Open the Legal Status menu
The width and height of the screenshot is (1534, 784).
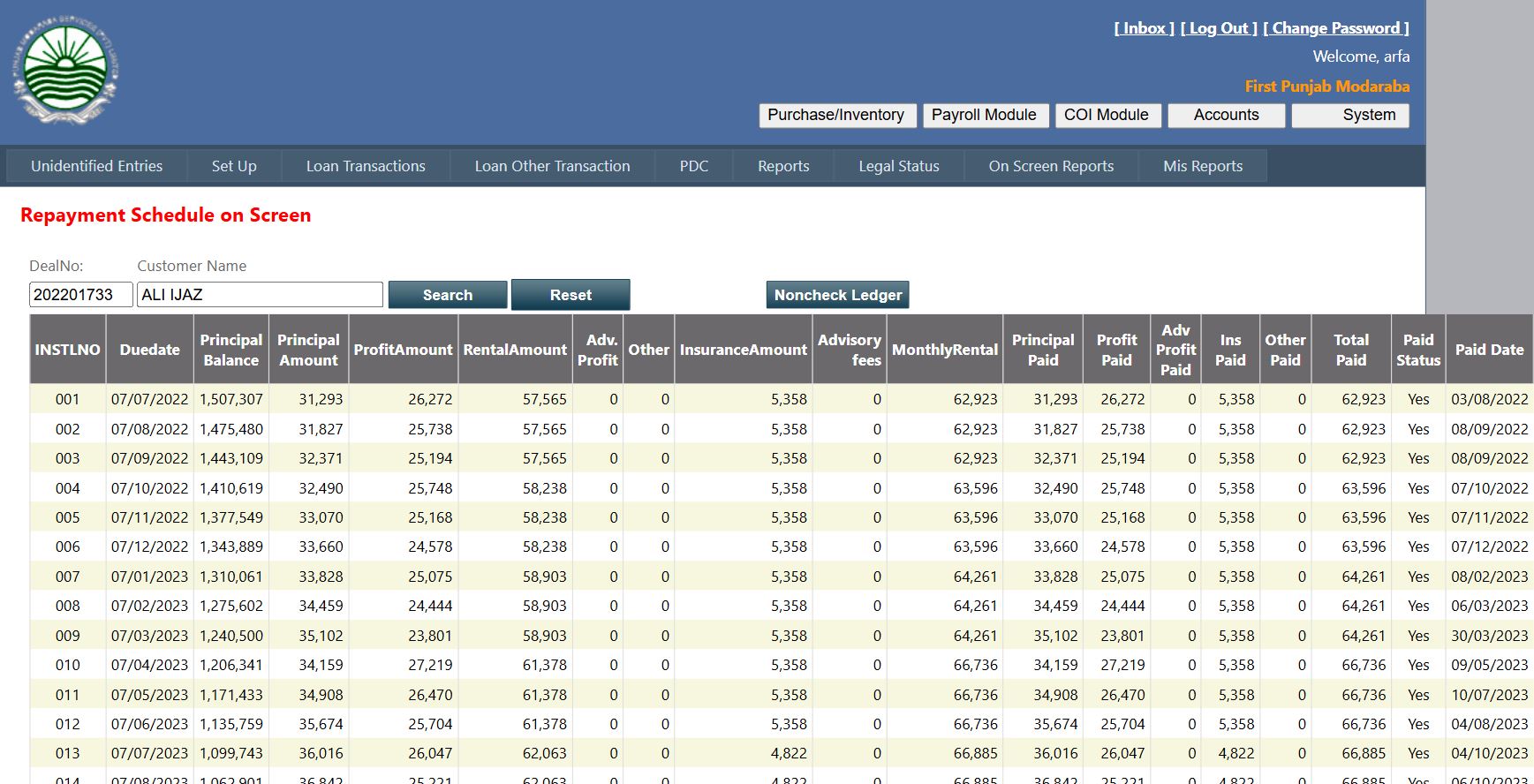click(x=899, y=166)
